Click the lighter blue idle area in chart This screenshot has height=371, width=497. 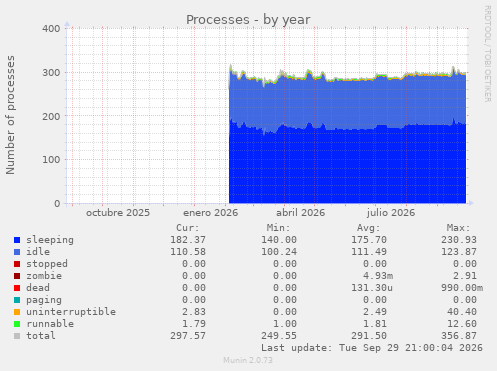(347, 103)
